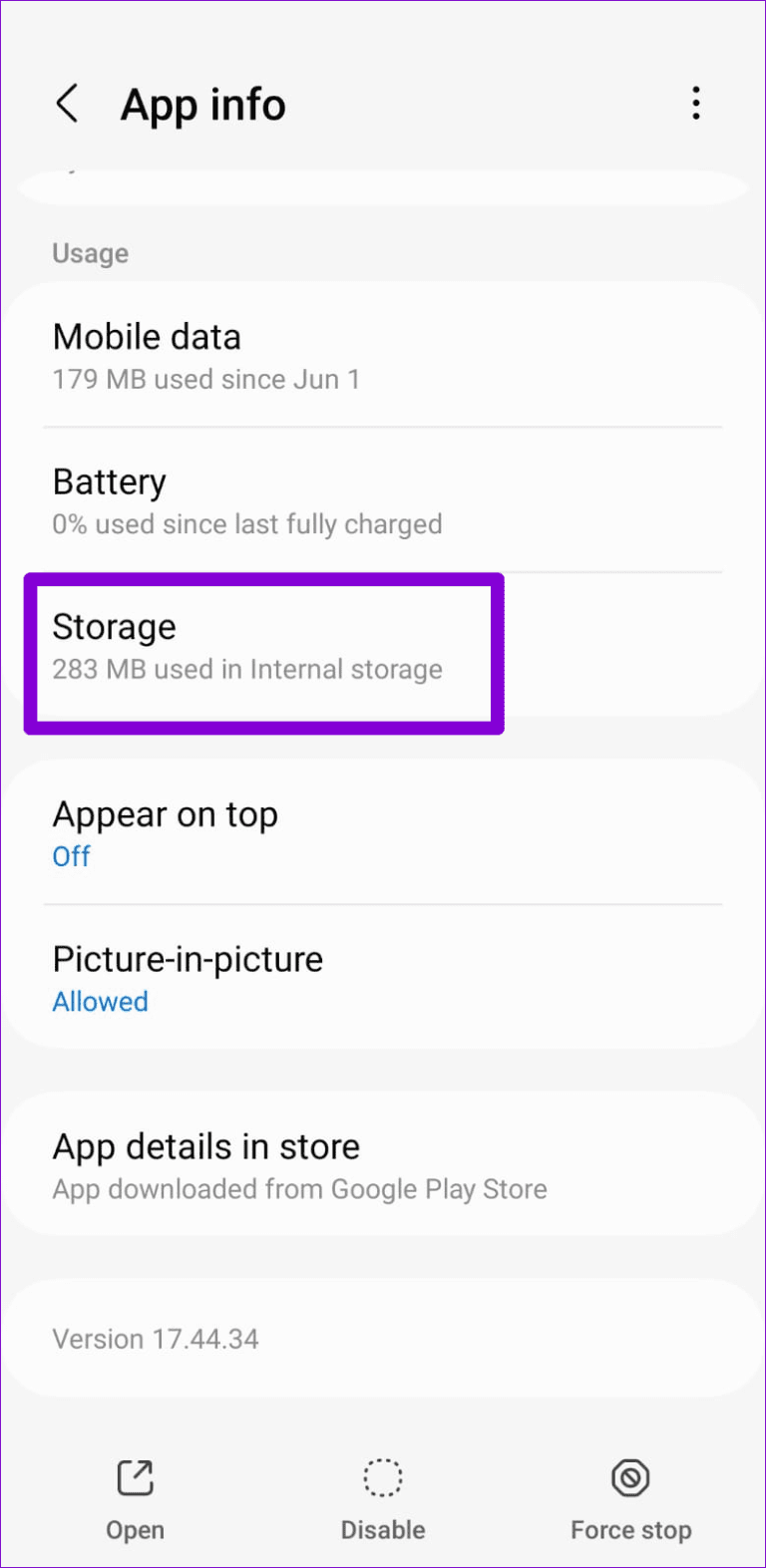Open the three-dot more options menu
Image resolution: width=766 pixels, height=1568 pixels.
695,104
